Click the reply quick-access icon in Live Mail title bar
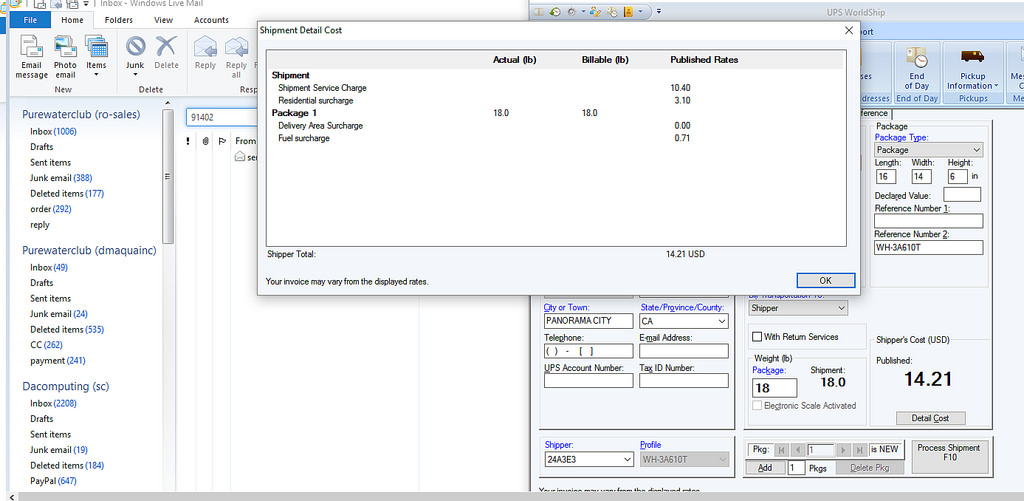Viewport: 1024px width, 501px height. pyautogui.click(x=55, y=4)
